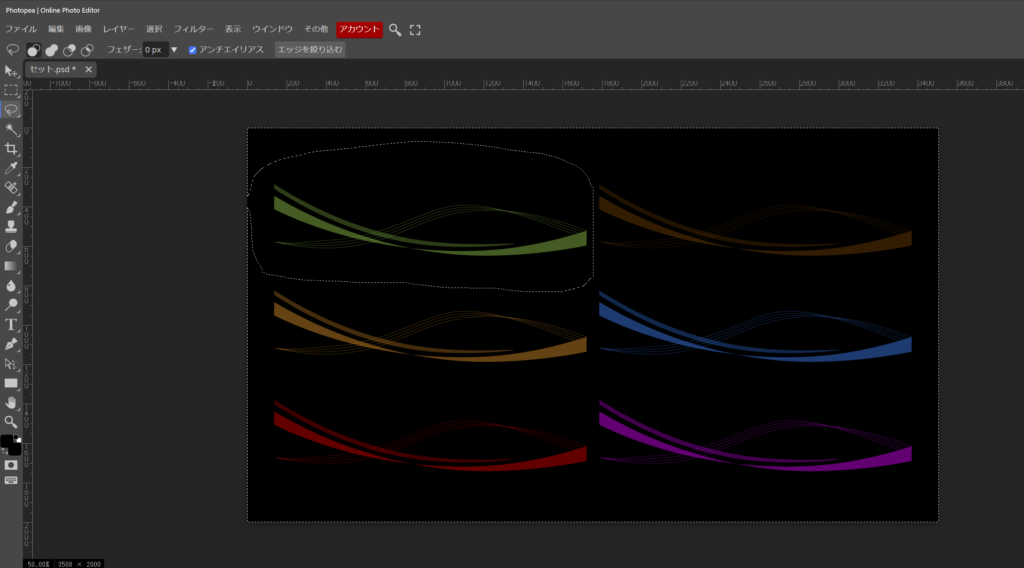Image resolution: width=1024 pixels, height=568 pixels.
Task: Choose the Eraser tool
Action: pyautogui.click(x=11, y=246)
